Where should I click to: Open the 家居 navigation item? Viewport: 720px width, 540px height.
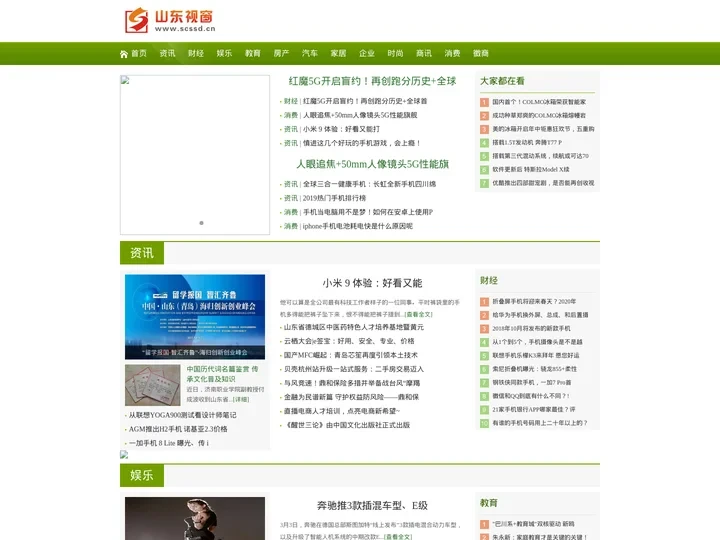[338, 53]
